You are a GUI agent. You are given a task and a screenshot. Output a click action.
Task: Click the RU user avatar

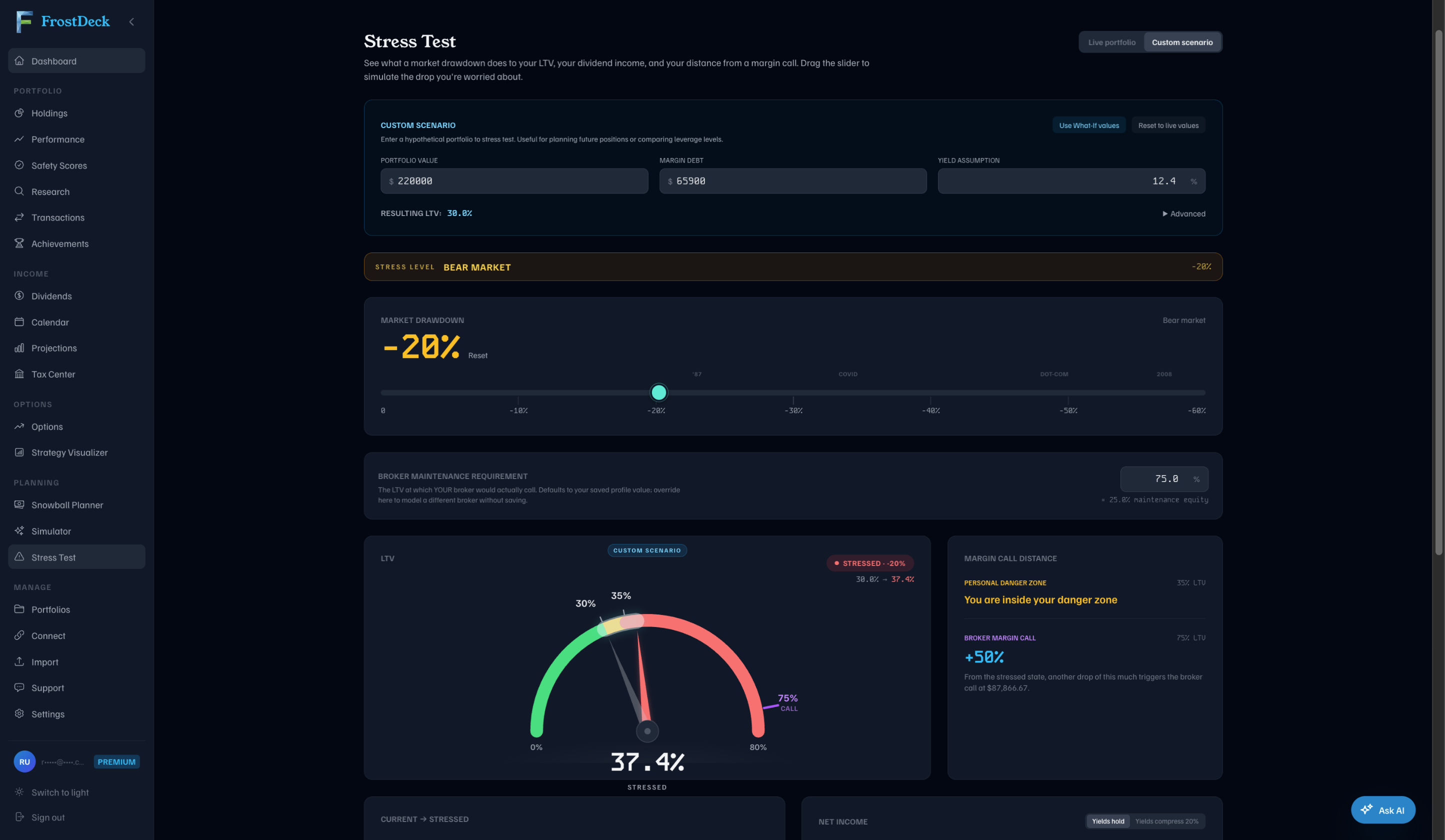24,761
